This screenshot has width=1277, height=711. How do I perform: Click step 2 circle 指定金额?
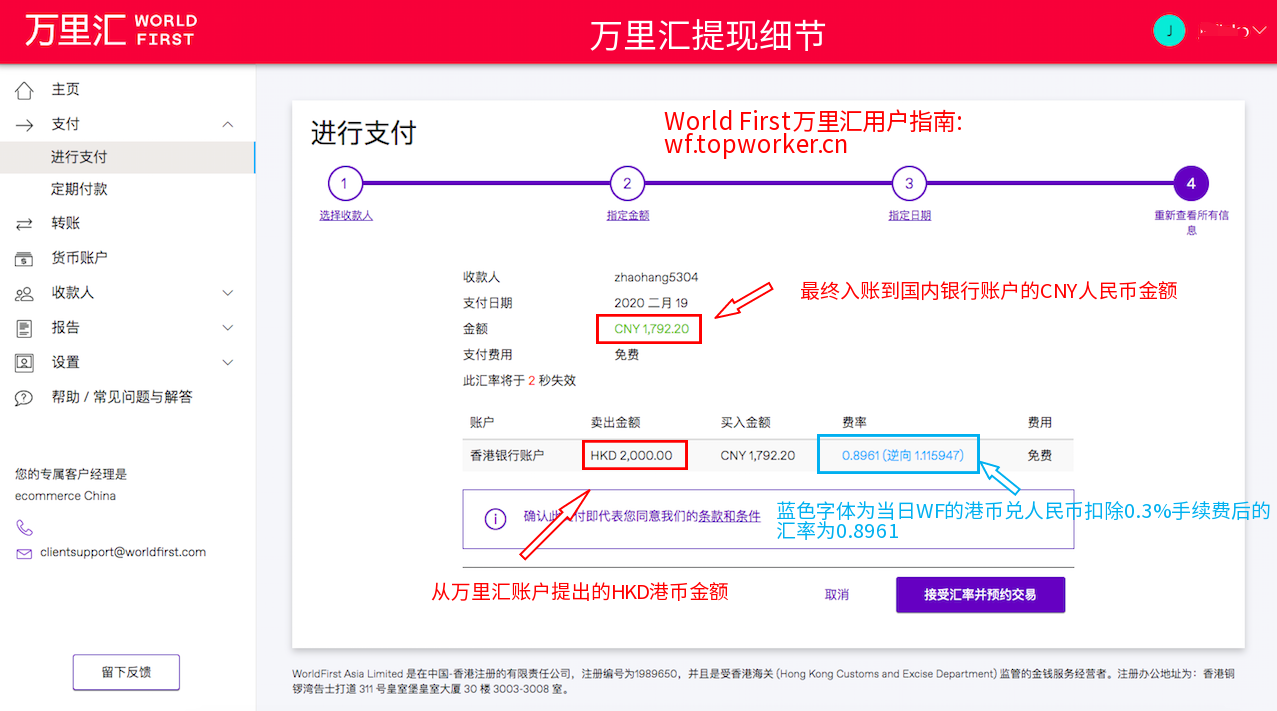coord(627,184)
